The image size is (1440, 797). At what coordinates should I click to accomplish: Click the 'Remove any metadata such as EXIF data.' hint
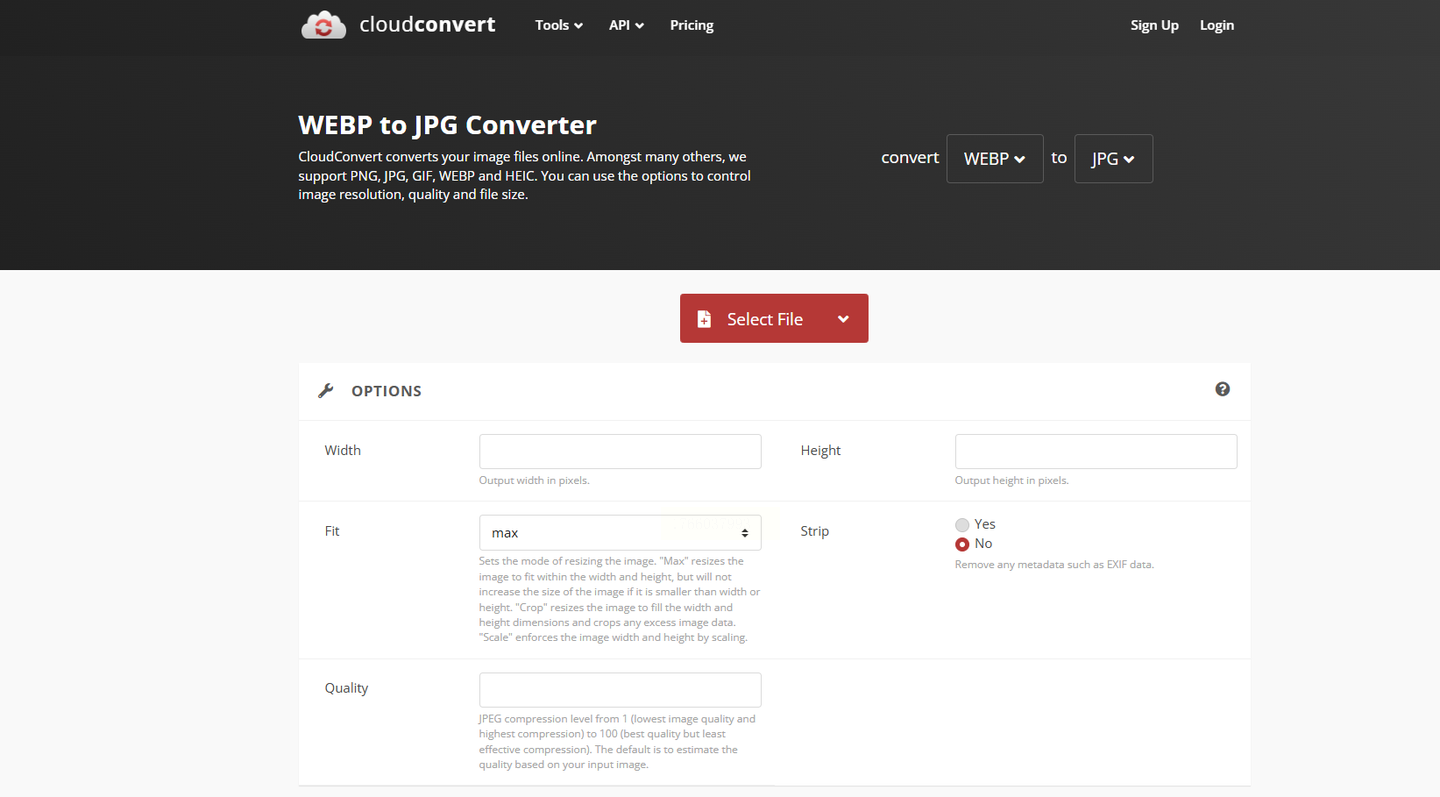pyautogui.click(x=1054, y=565)
